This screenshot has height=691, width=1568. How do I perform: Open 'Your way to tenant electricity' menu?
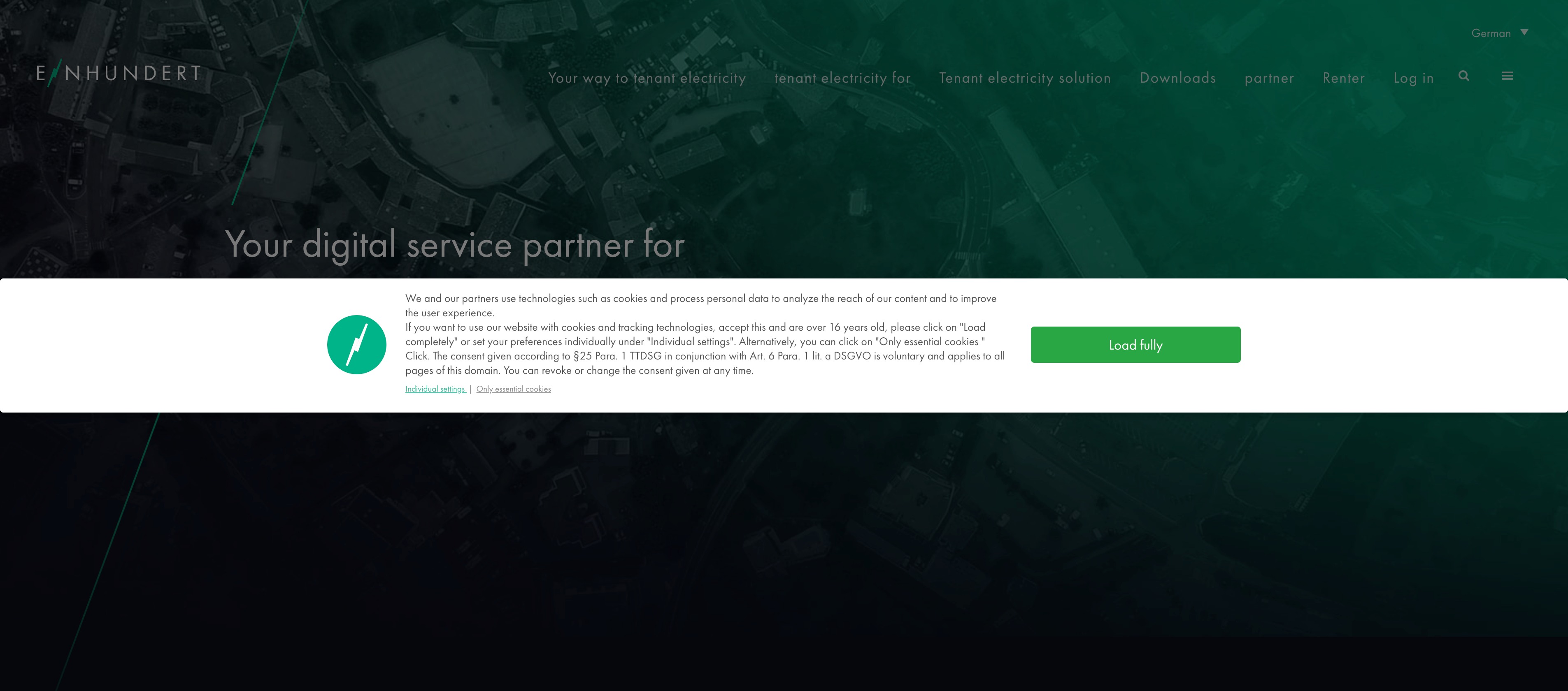[x=647, y=78]
